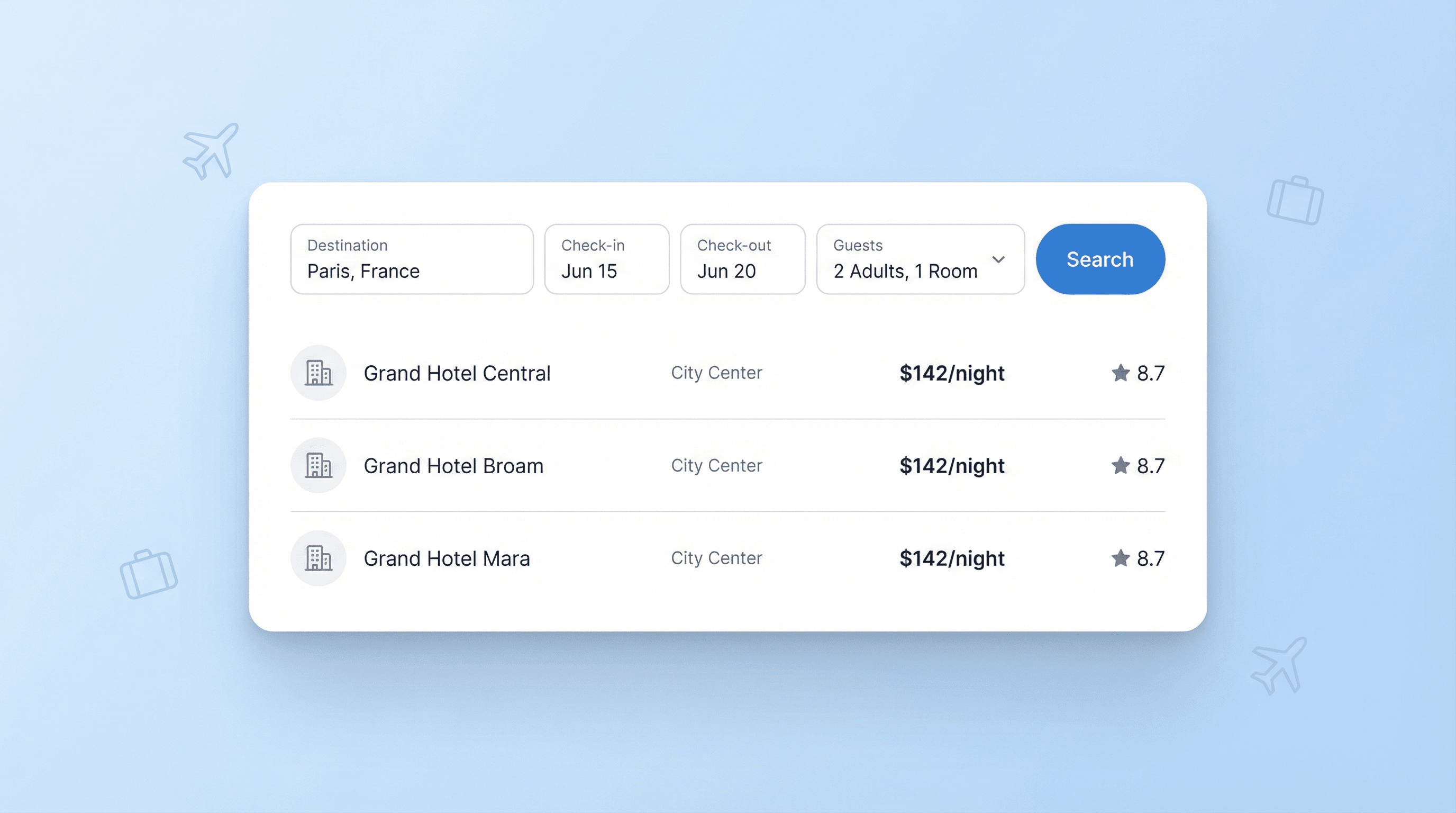1456x813 pixels.
Task: Click Grand Hotel Broam building icon
Action: pos(318,466)
